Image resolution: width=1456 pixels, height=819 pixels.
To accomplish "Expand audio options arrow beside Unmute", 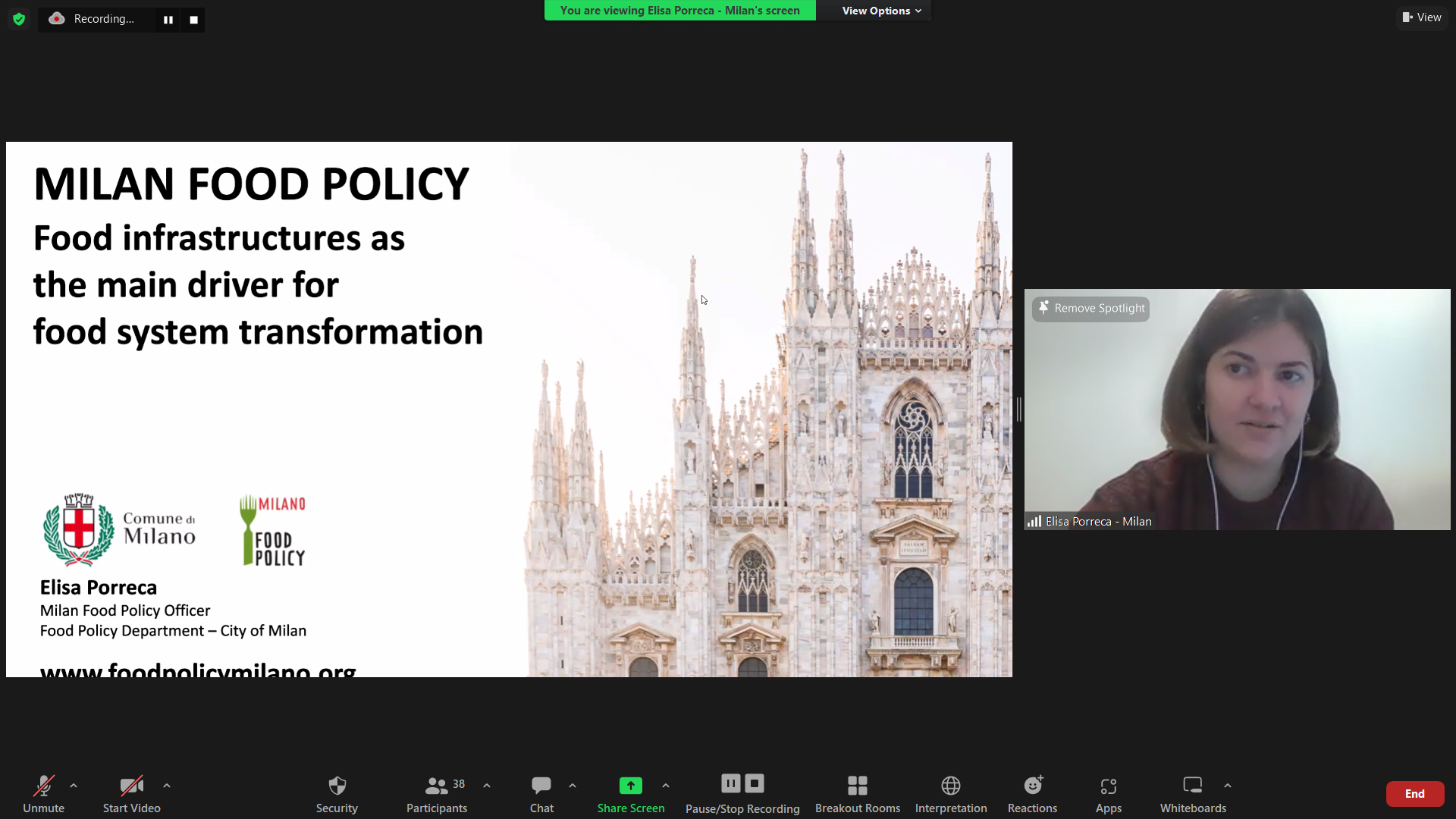I will (74, 786).
